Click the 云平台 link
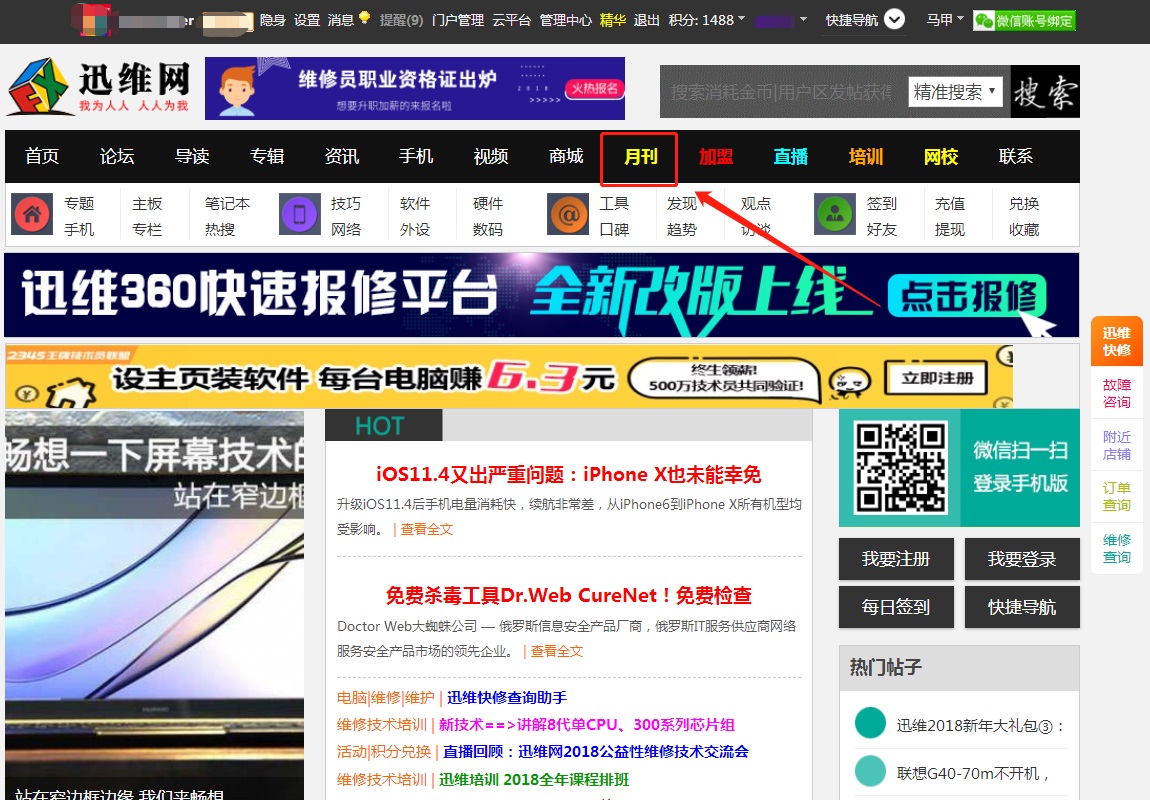 coord(511,21)
